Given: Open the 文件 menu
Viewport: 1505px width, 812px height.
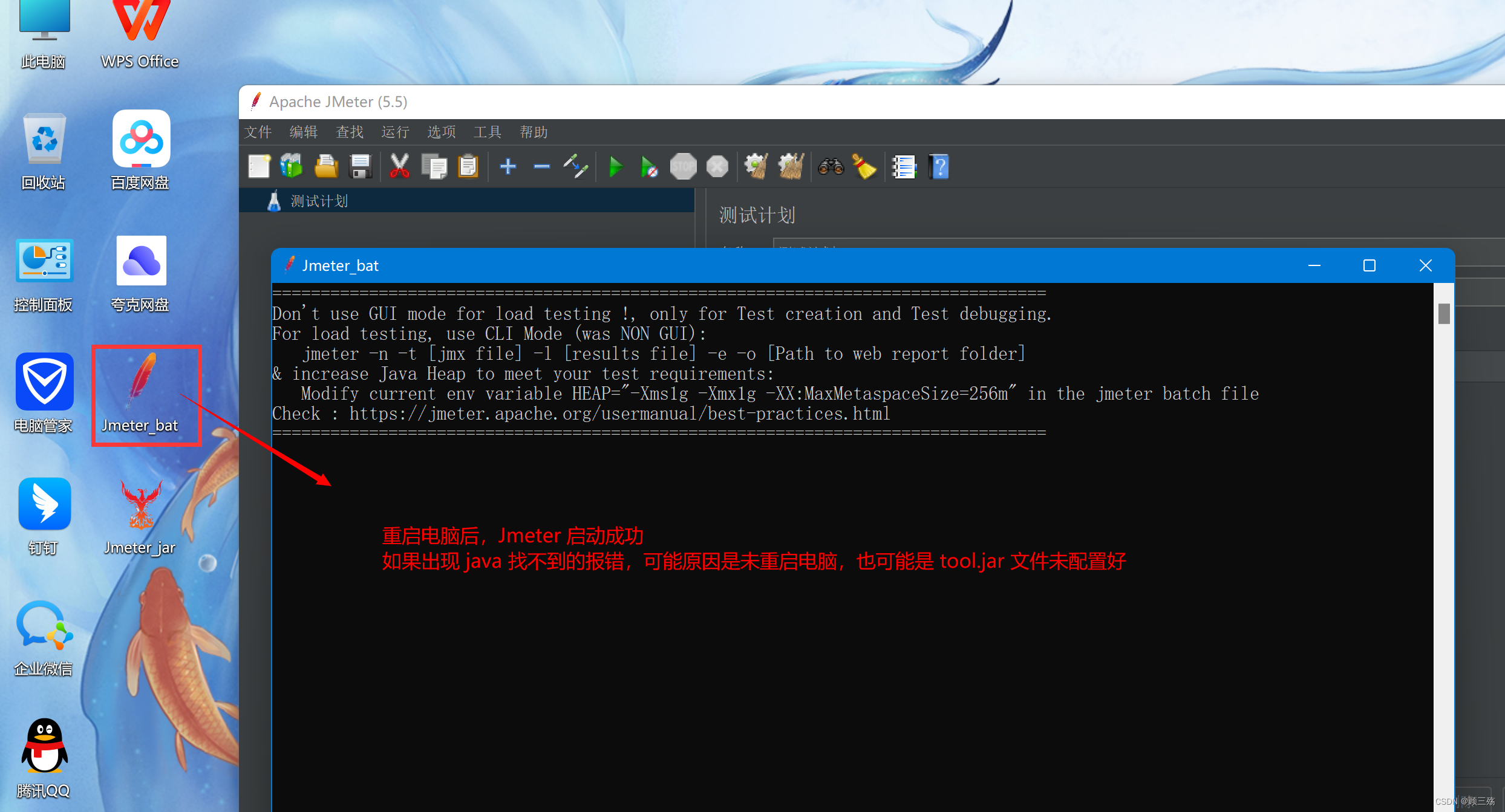Looking at the screenshot, I should (258, 132).
